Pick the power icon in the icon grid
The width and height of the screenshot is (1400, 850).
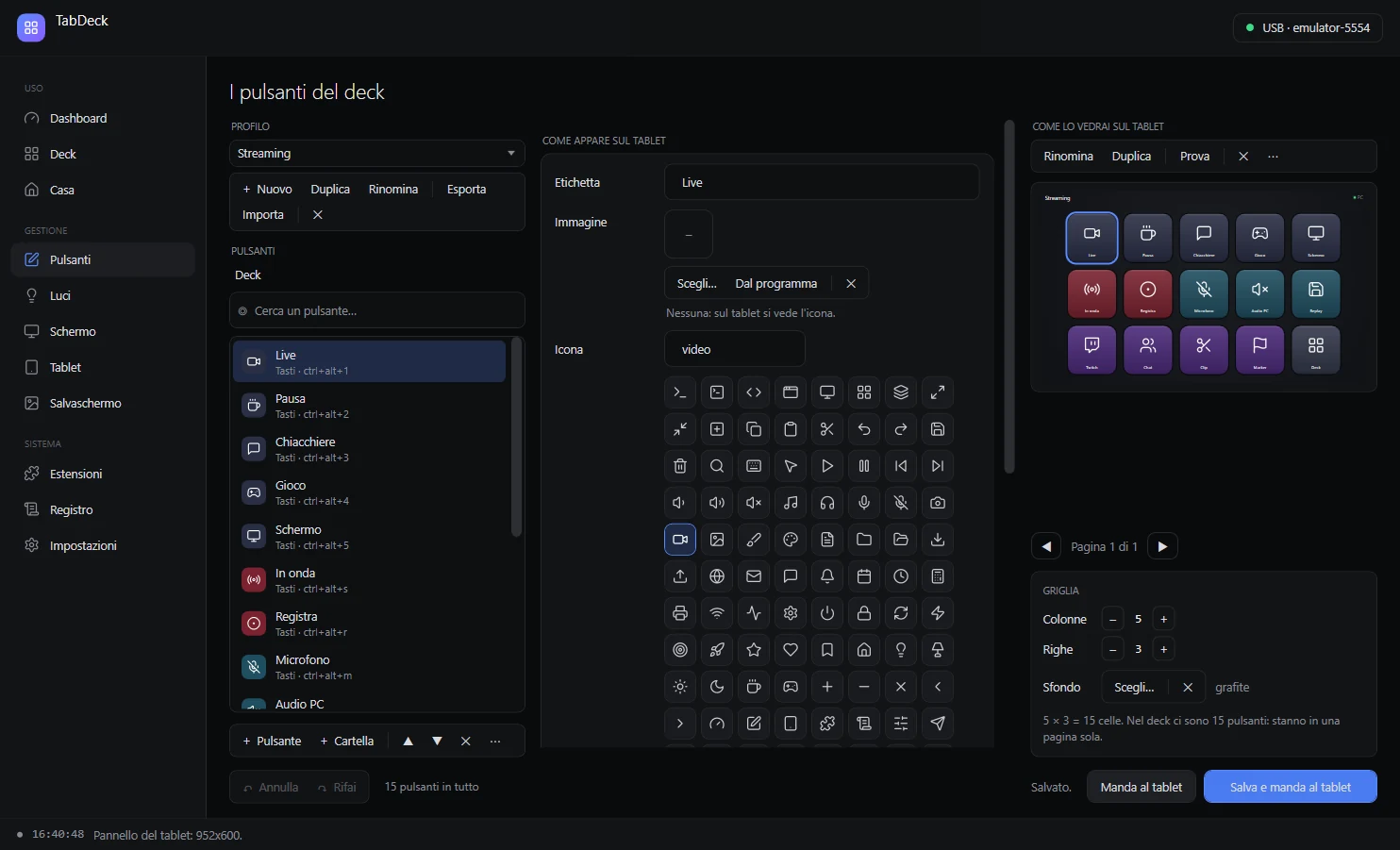tap(827, 613)
